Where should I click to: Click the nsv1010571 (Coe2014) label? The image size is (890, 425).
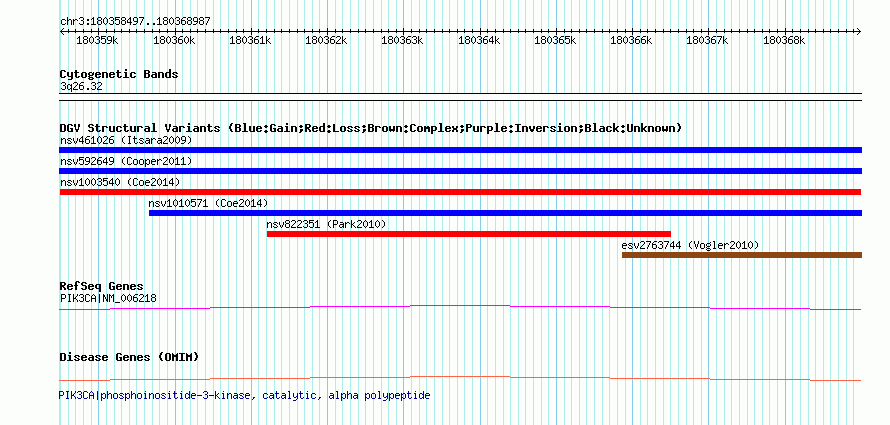208,203
